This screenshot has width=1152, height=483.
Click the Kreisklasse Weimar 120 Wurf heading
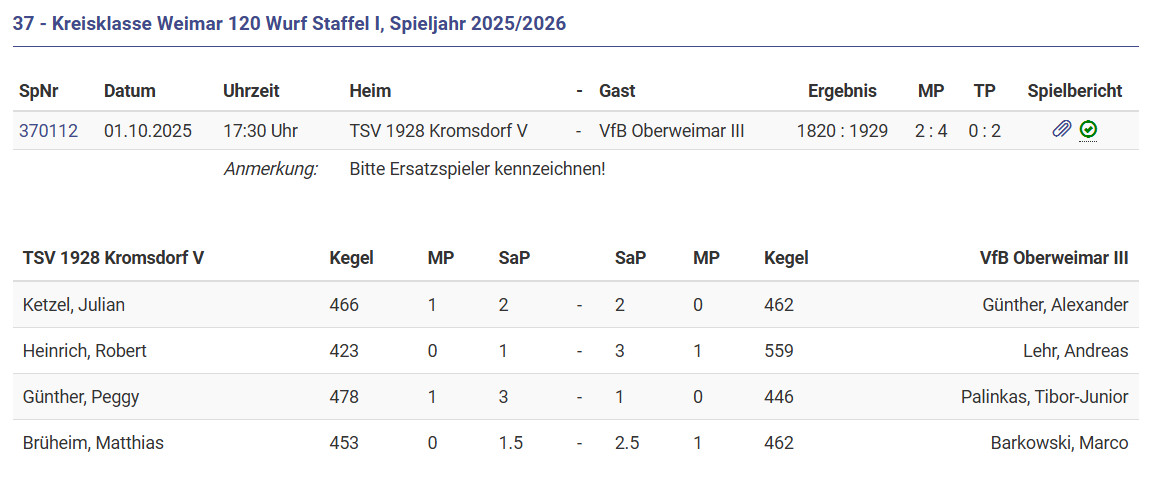(x=289, y=23)
